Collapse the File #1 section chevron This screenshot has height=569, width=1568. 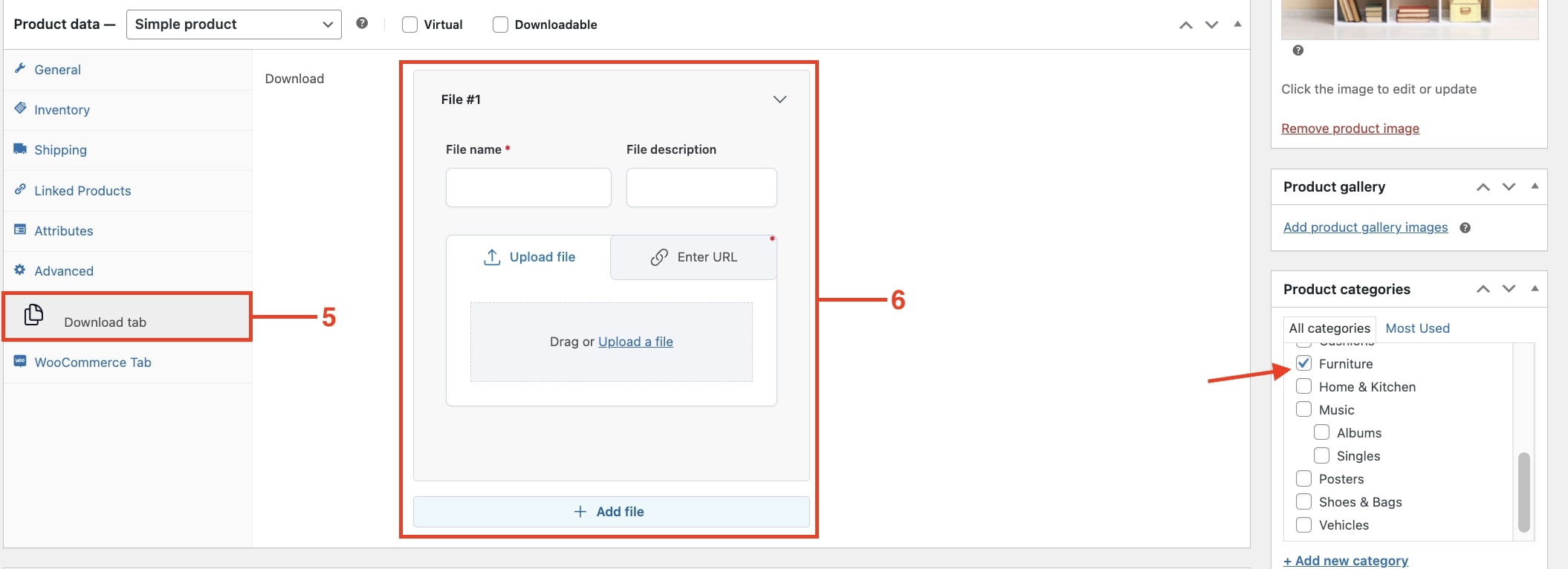pos(780,100)
